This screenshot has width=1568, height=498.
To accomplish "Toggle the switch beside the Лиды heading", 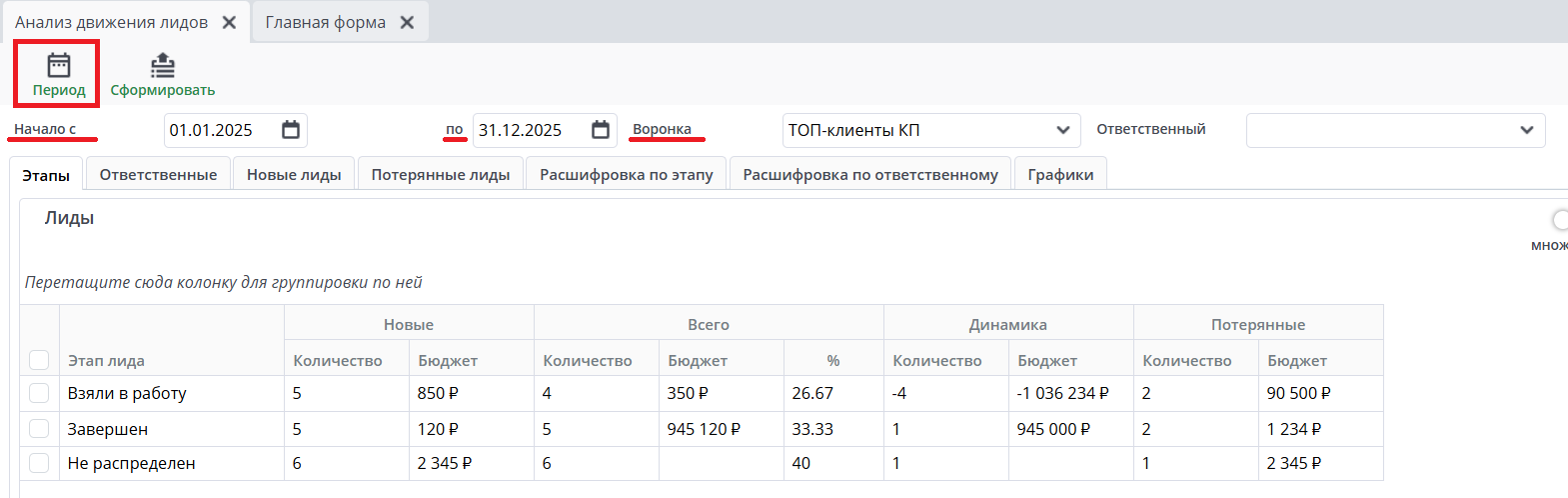I will (1559, 220).
